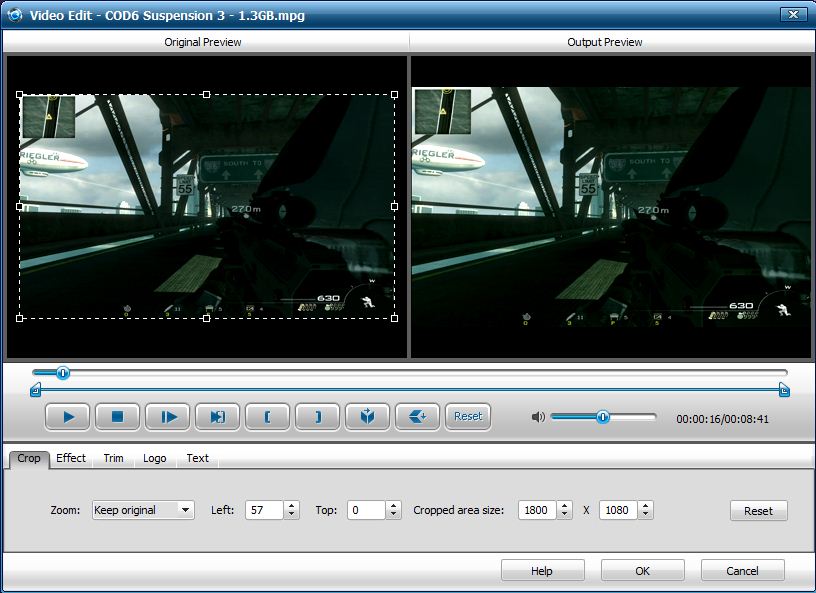
Task: Increase the Top crop value
Action: pos(393,506)
